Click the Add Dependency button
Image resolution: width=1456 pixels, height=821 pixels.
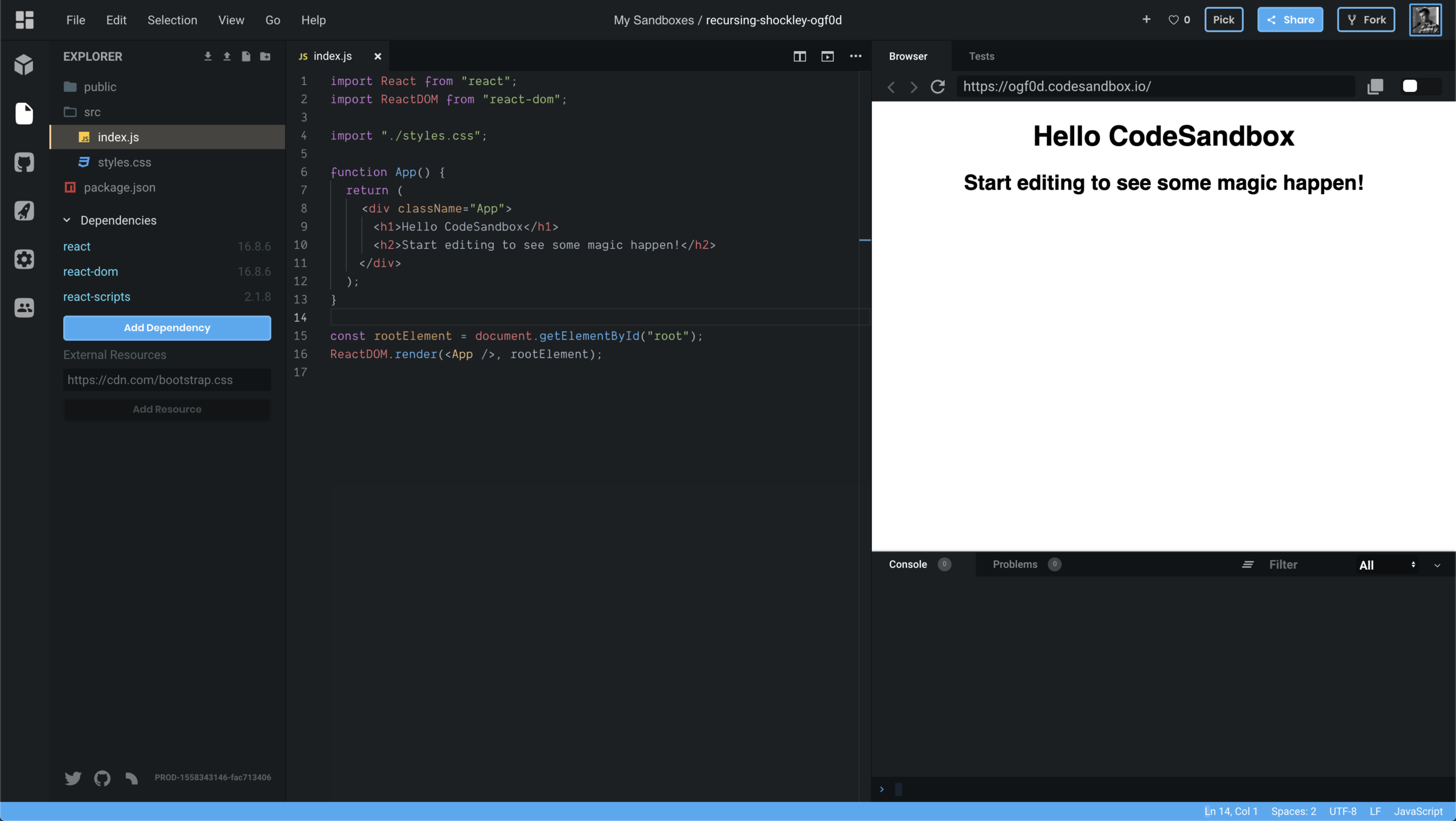[167, 328]
